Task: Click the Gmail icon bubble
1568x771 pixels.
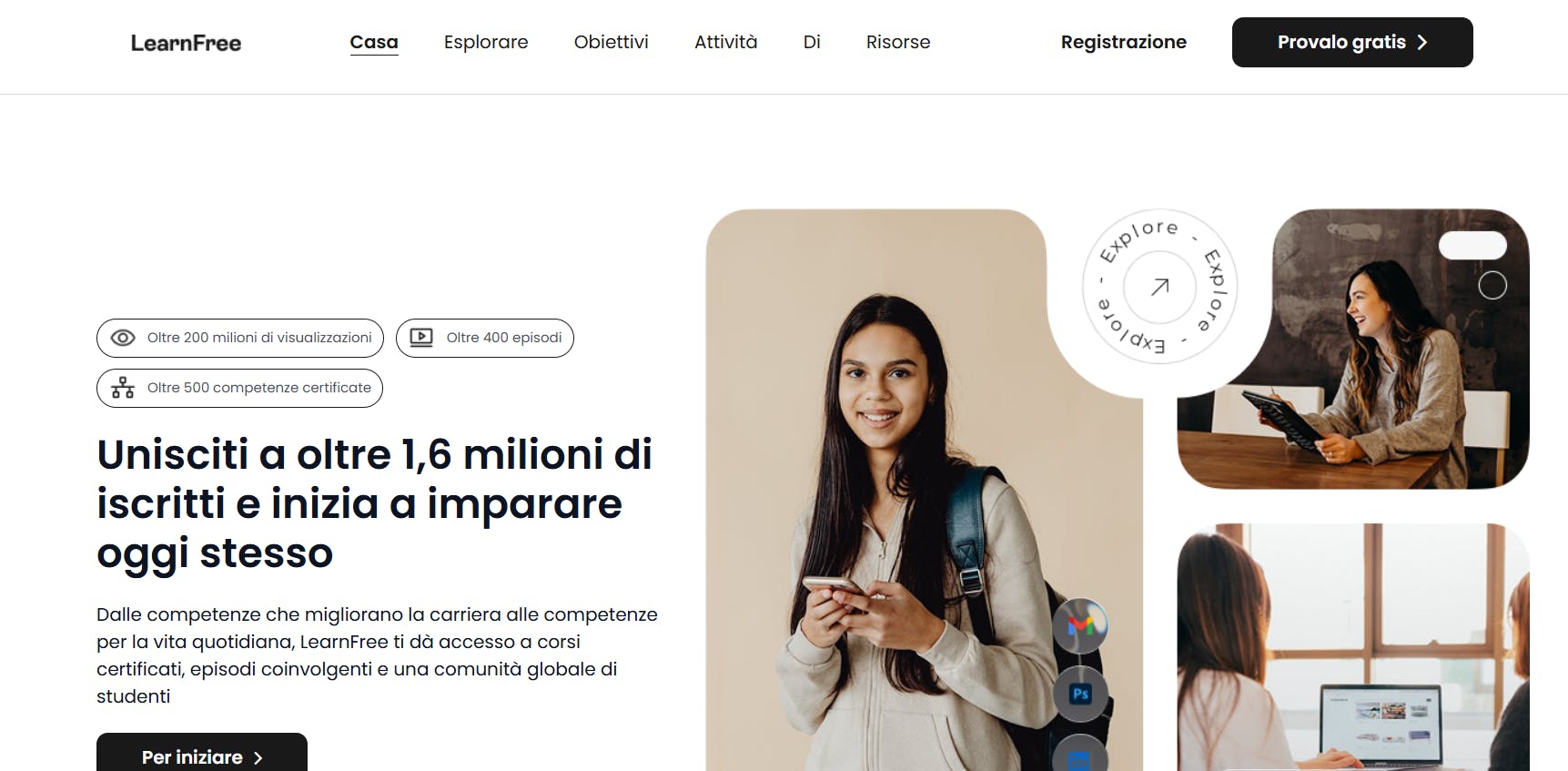Action: click(x=1080, y=625)
